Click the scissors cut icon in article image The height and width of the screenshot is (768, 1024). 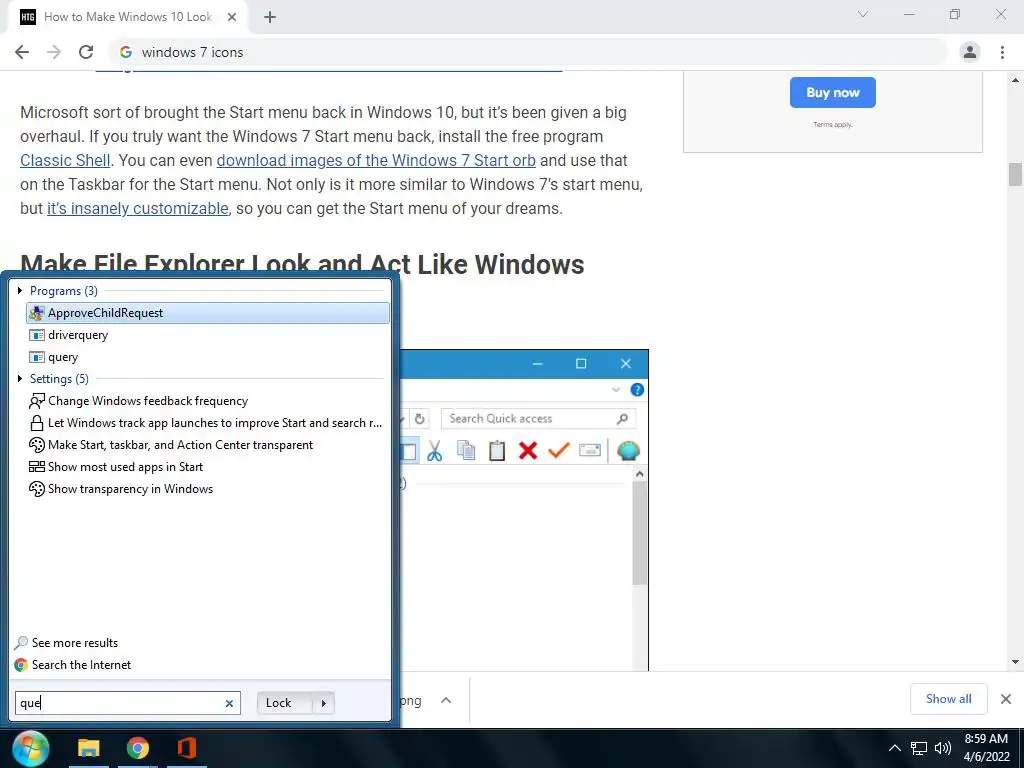(434, 451)
